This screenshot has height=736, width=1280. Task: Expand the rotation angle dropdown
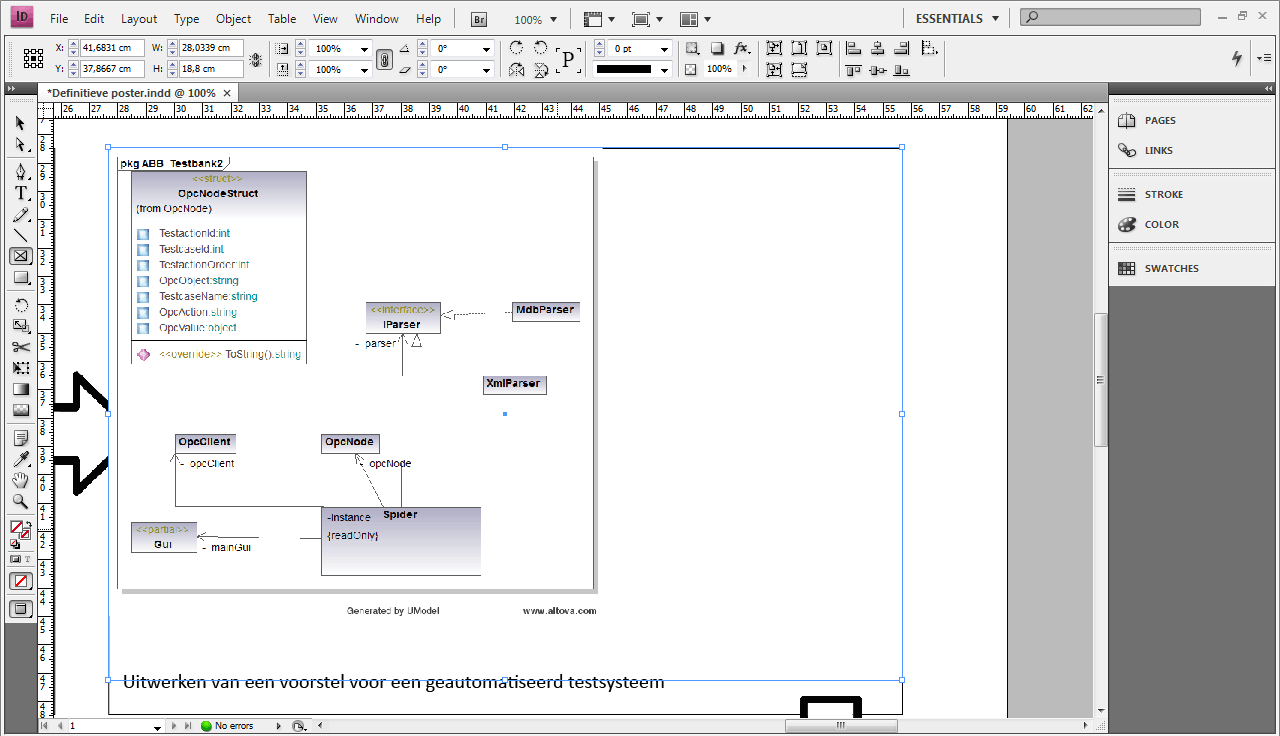487,49
